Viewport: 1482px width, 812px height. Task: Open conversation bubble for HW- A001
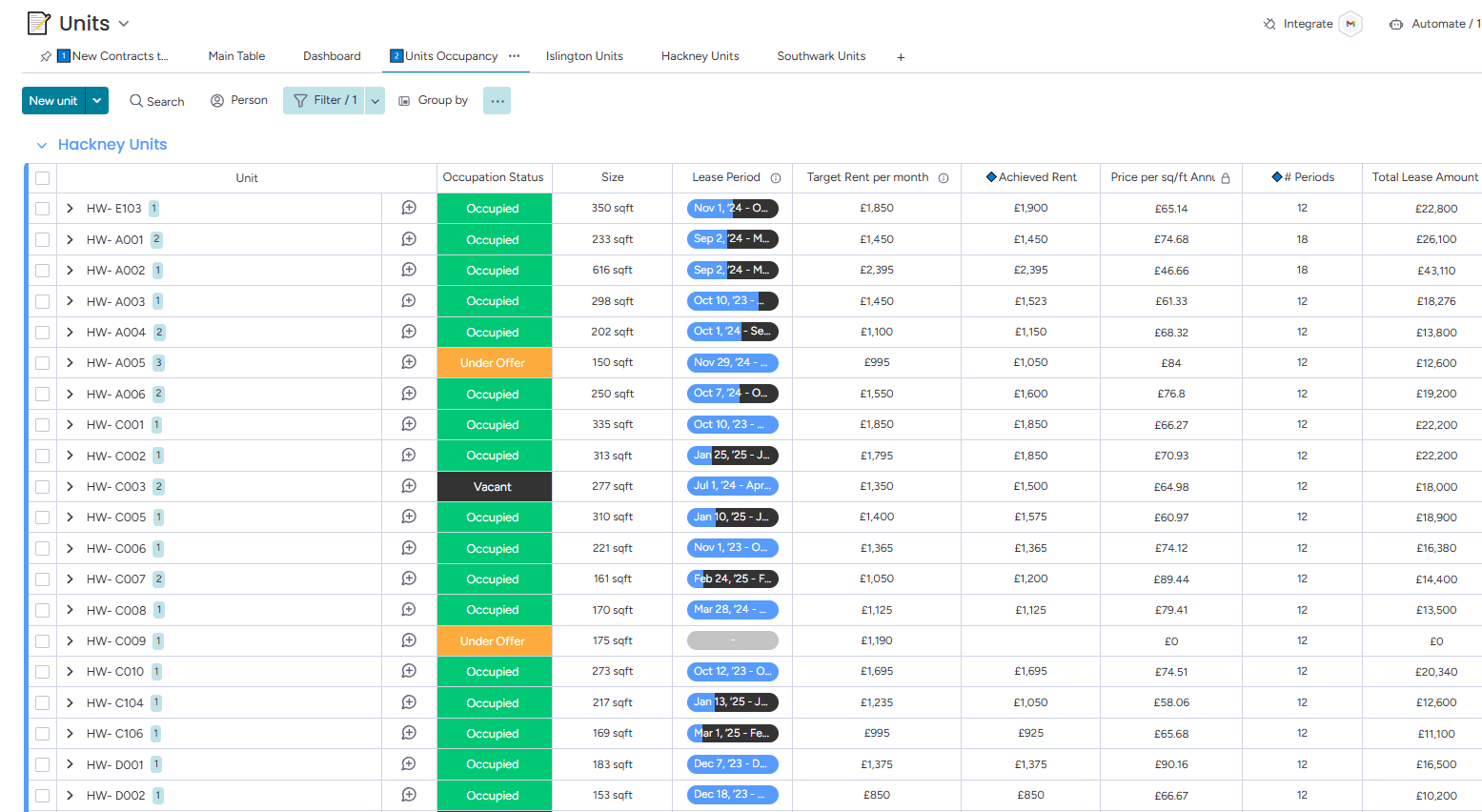point(409,239)
